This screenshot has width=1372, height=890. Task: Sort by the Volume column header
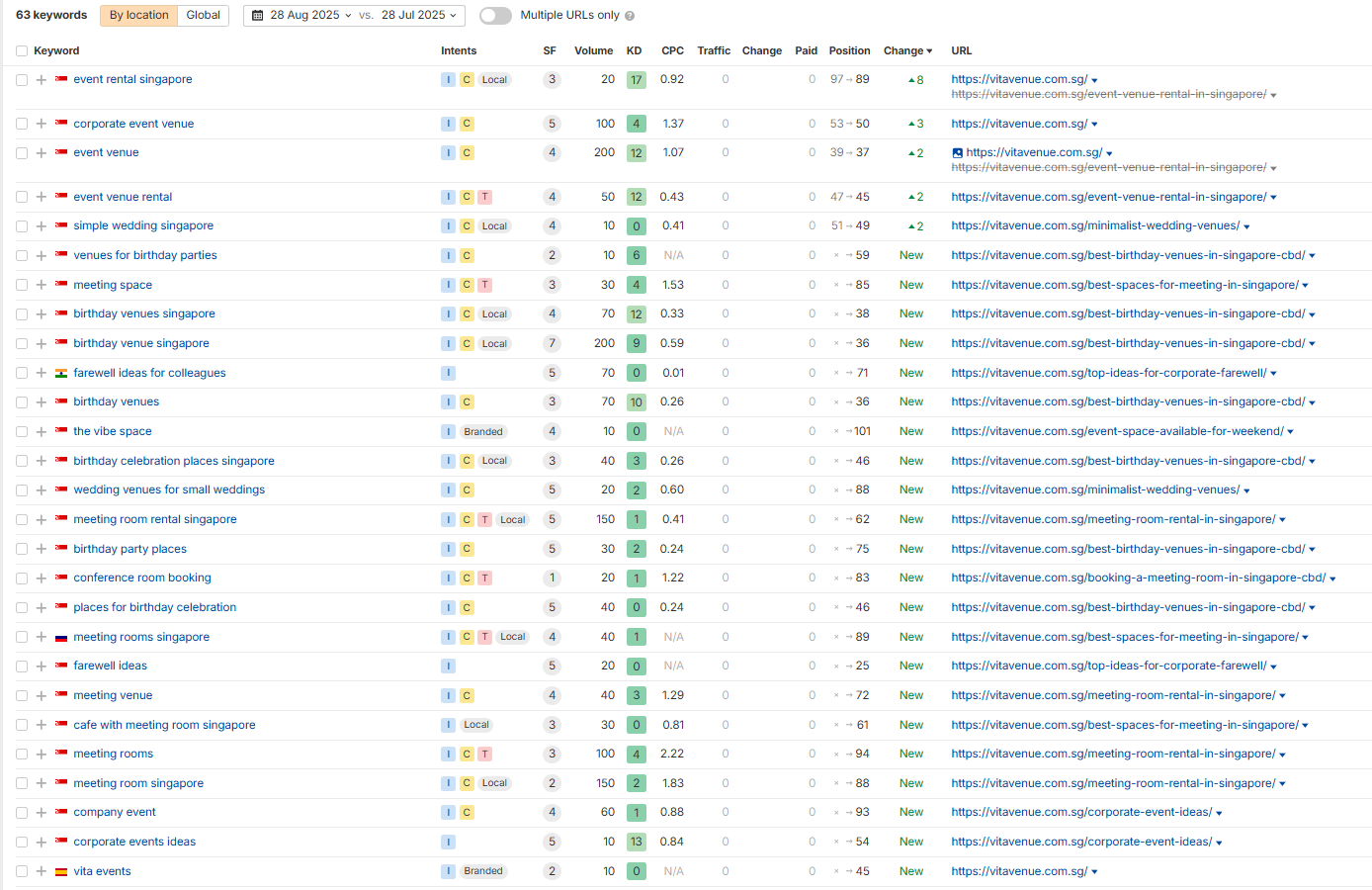coord(593,51)
